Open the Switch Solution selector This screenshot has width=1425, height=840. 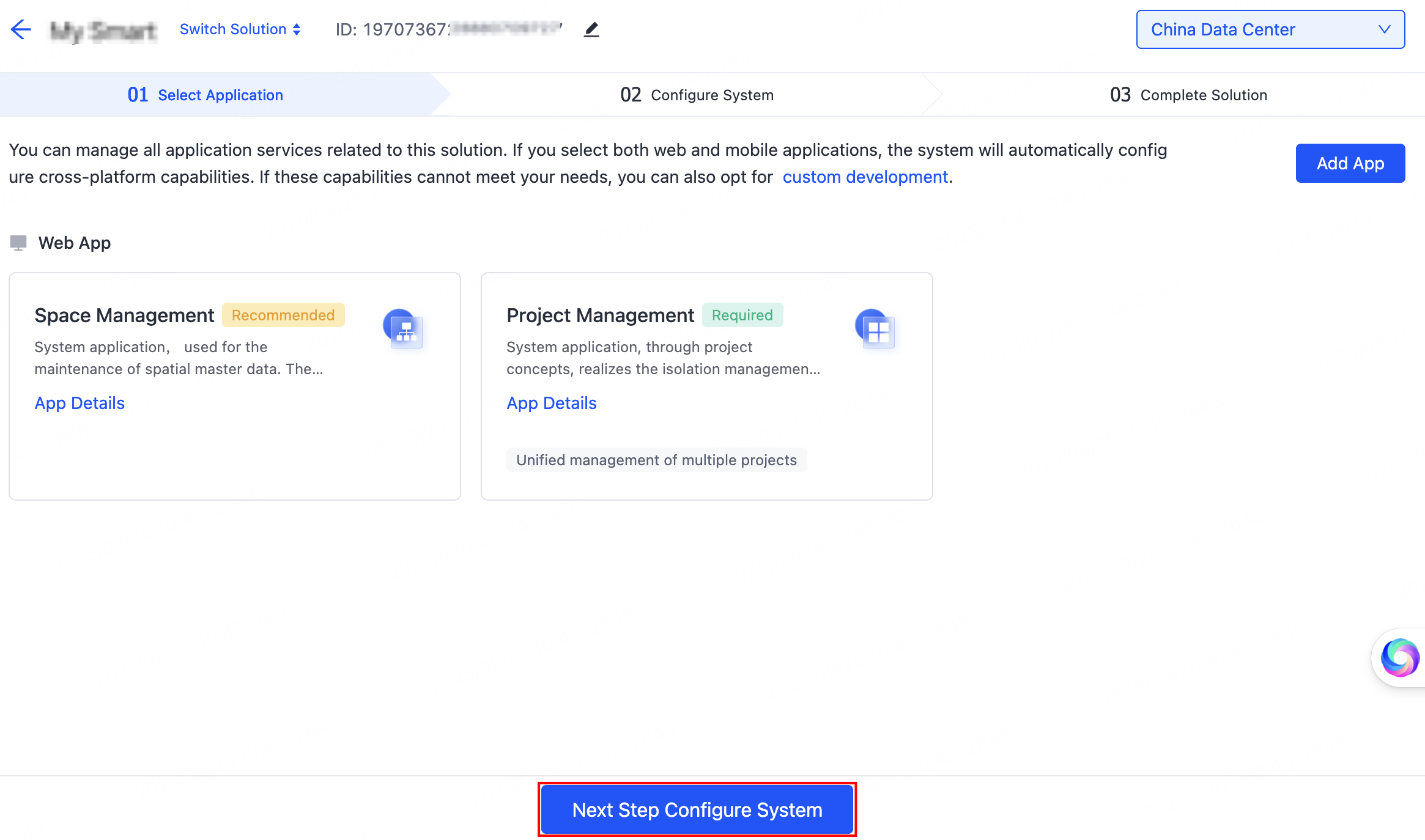[x=240, y=29]
